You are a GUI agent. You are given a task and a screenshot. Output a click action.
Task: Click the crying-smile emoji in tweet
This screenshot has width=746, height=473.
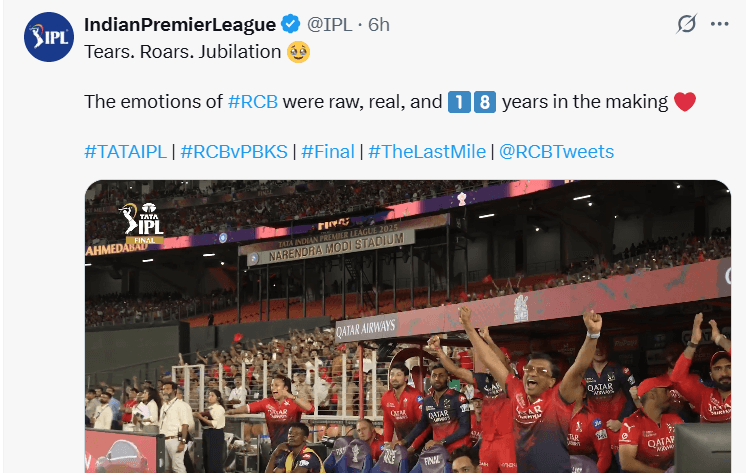298,52
